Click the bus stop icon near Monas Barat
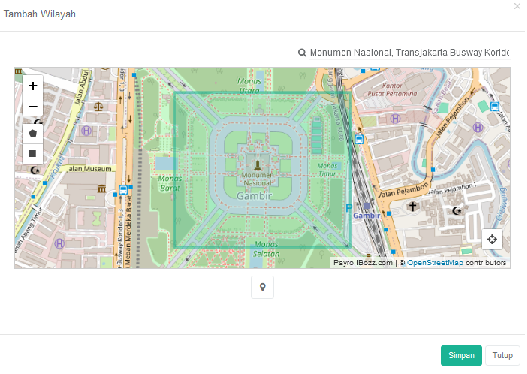The image size is (527, 374). (123, 190)
